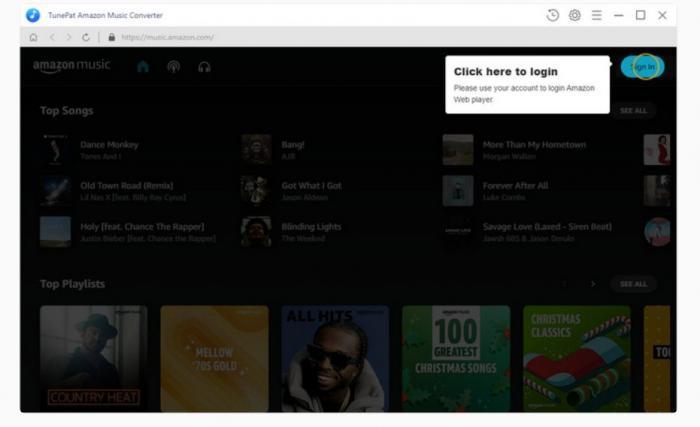Open 100 Greatest Christmas Songs playlist

pos(456,359)
